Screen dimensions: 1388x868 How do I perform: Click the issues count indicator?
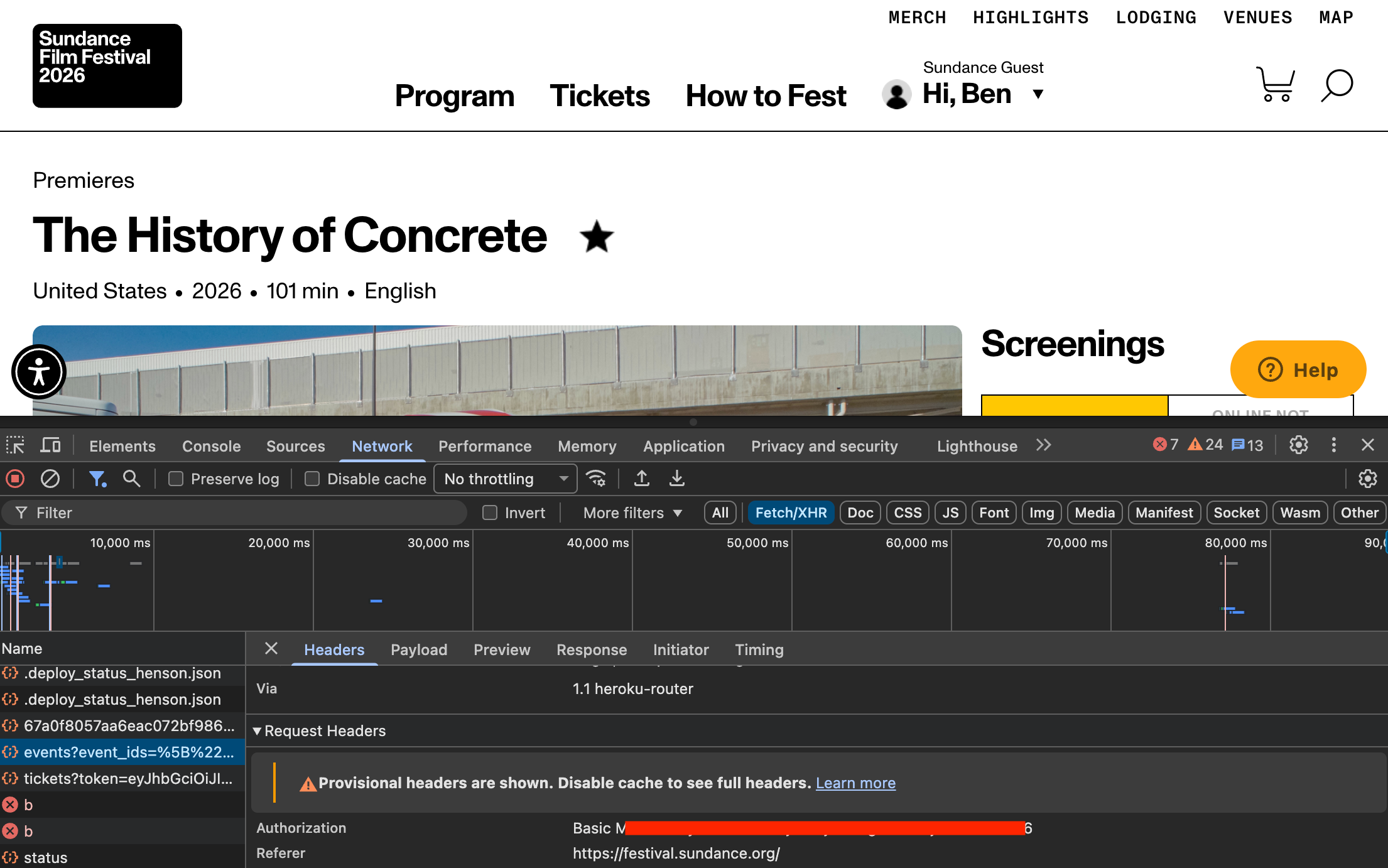coord(1247,445)
